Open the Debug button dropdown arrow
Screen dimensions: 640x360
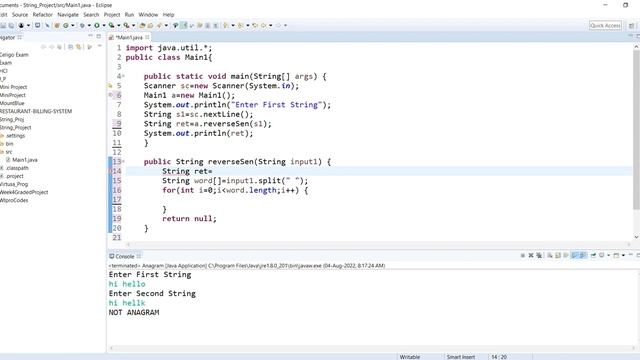[89, 25]
